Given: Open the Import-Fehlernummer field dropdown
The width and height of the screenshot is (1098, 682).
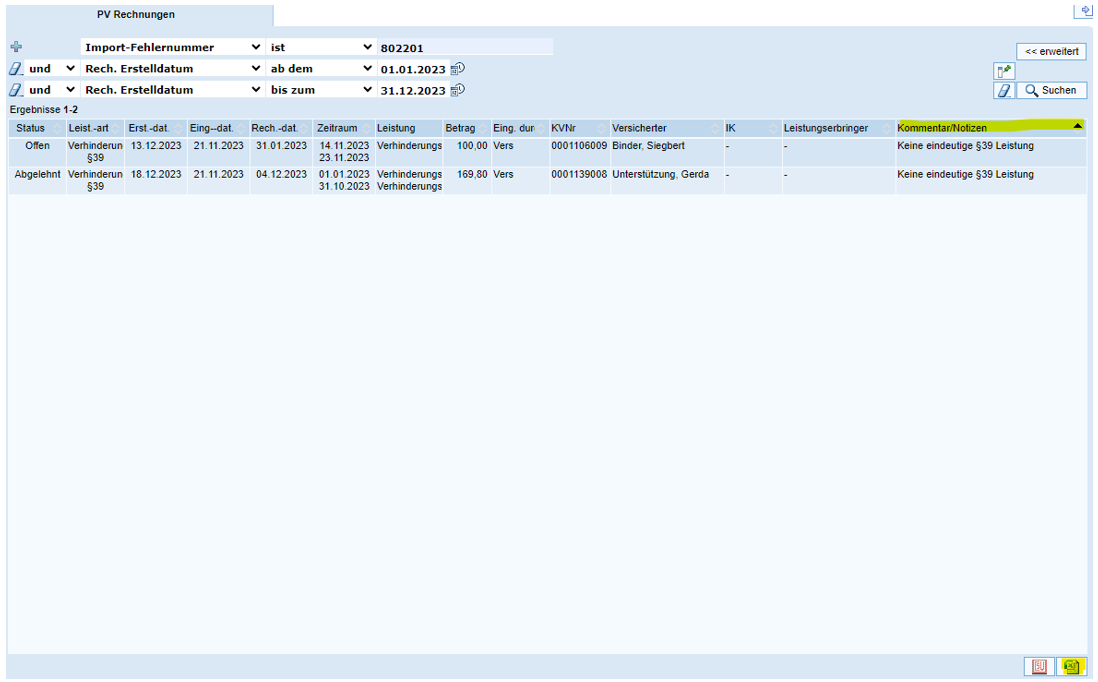Looking at the screenshot, I should [x=172, y=47].
